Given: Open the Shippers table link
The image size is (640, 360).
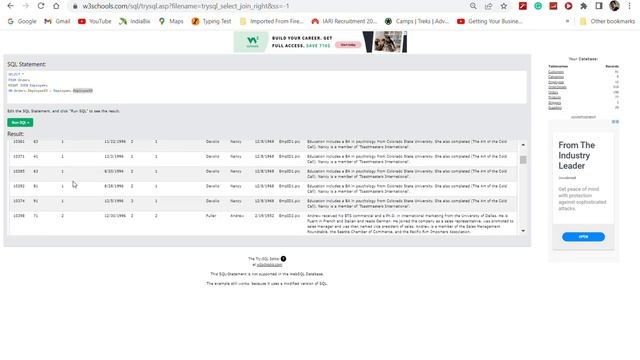Looking at the screenshot, I should [555, 103].
